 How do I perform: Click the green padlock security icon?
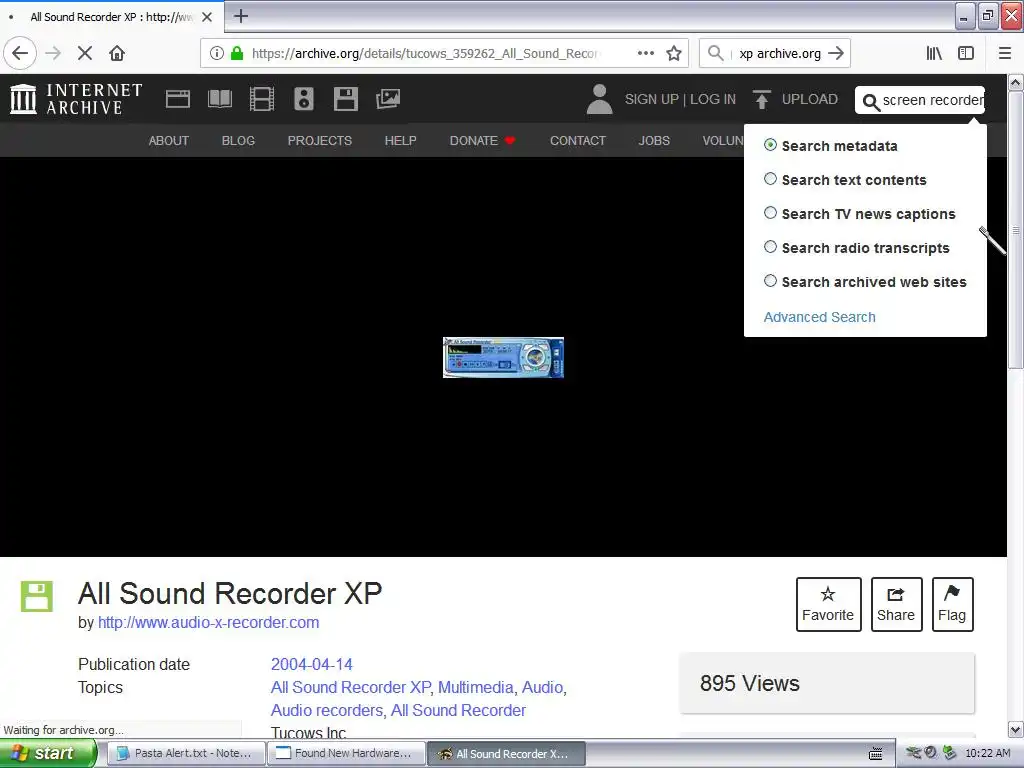[x=237, y=53]
